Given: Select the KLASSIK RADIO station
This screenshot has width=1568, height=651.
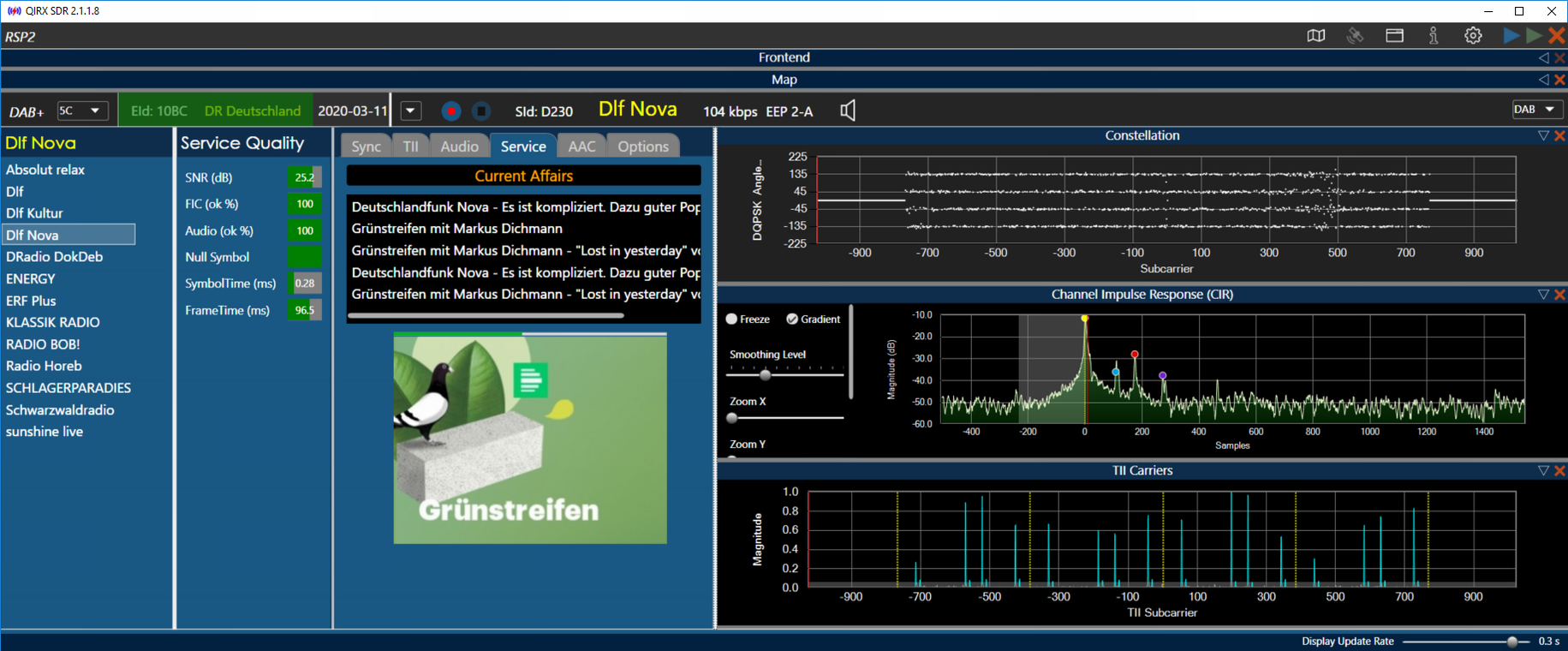Looking at the screenshot, I should (53, 323).
